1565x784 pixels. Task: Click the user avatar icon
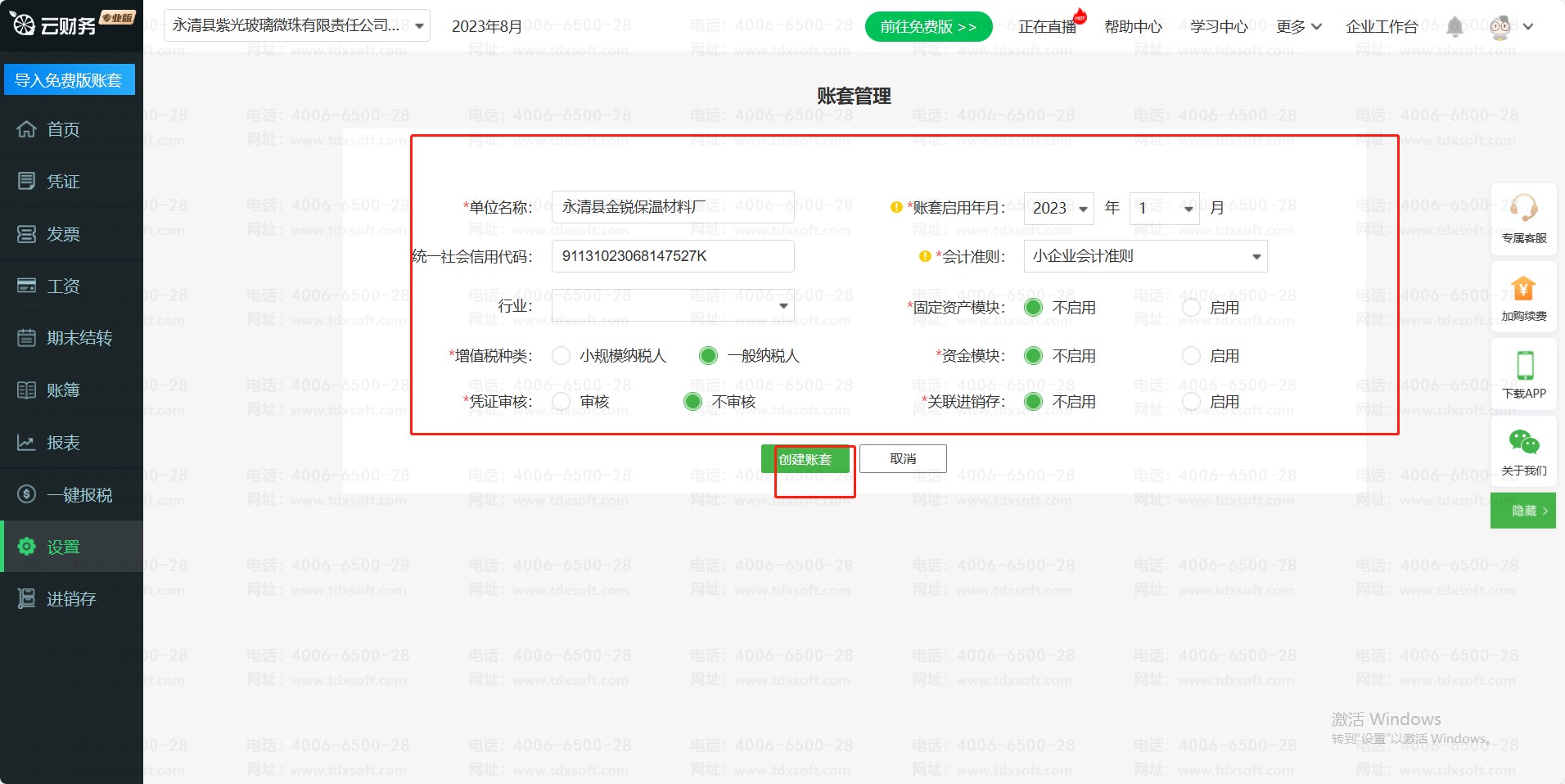point(1500,27)
